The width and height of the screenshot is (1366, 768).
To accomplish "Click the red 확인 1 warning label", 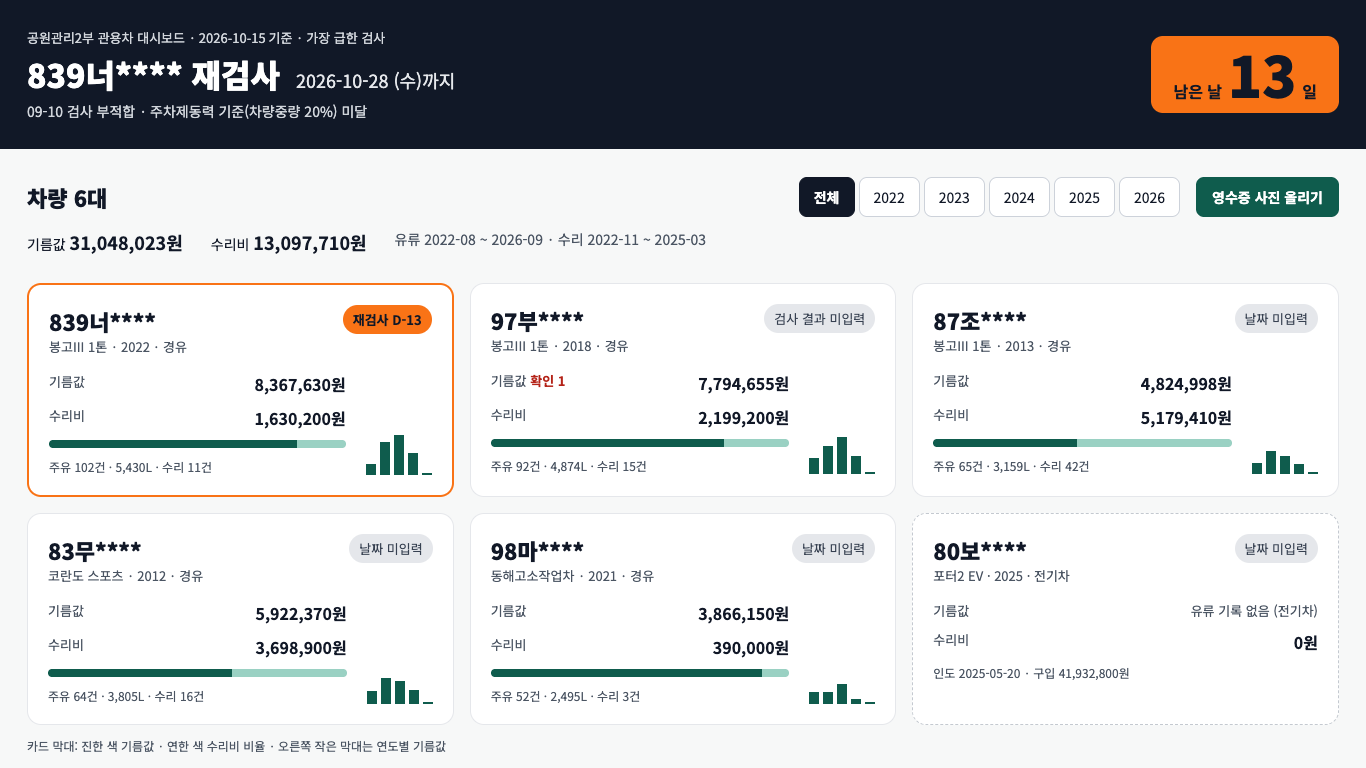I will coord(547,381).
